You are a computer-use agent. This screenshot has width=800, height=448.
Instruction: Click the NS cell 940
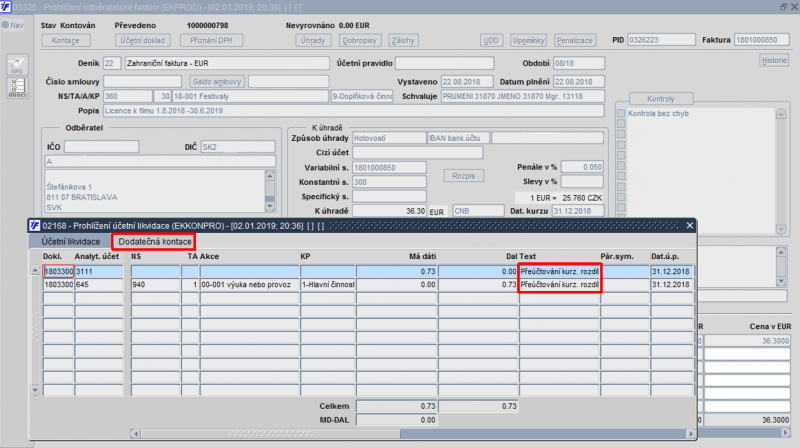(155, 284)
